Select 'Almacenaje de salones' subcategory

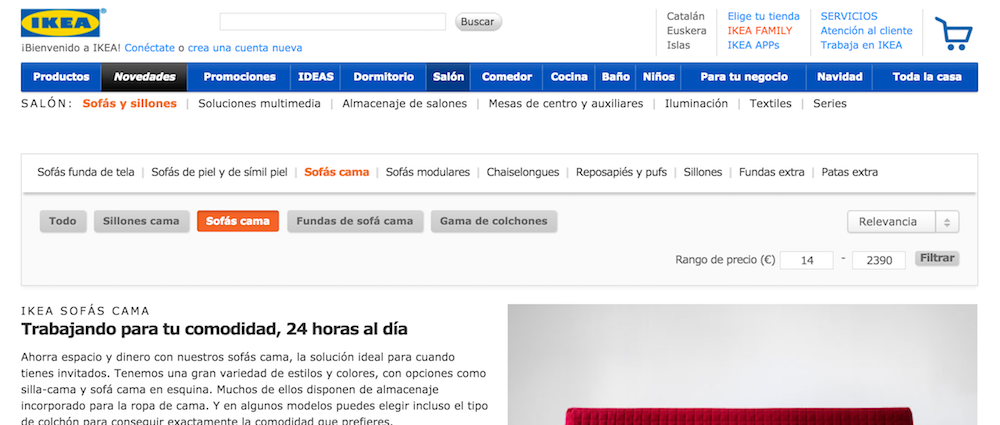[x=404, y=103]
